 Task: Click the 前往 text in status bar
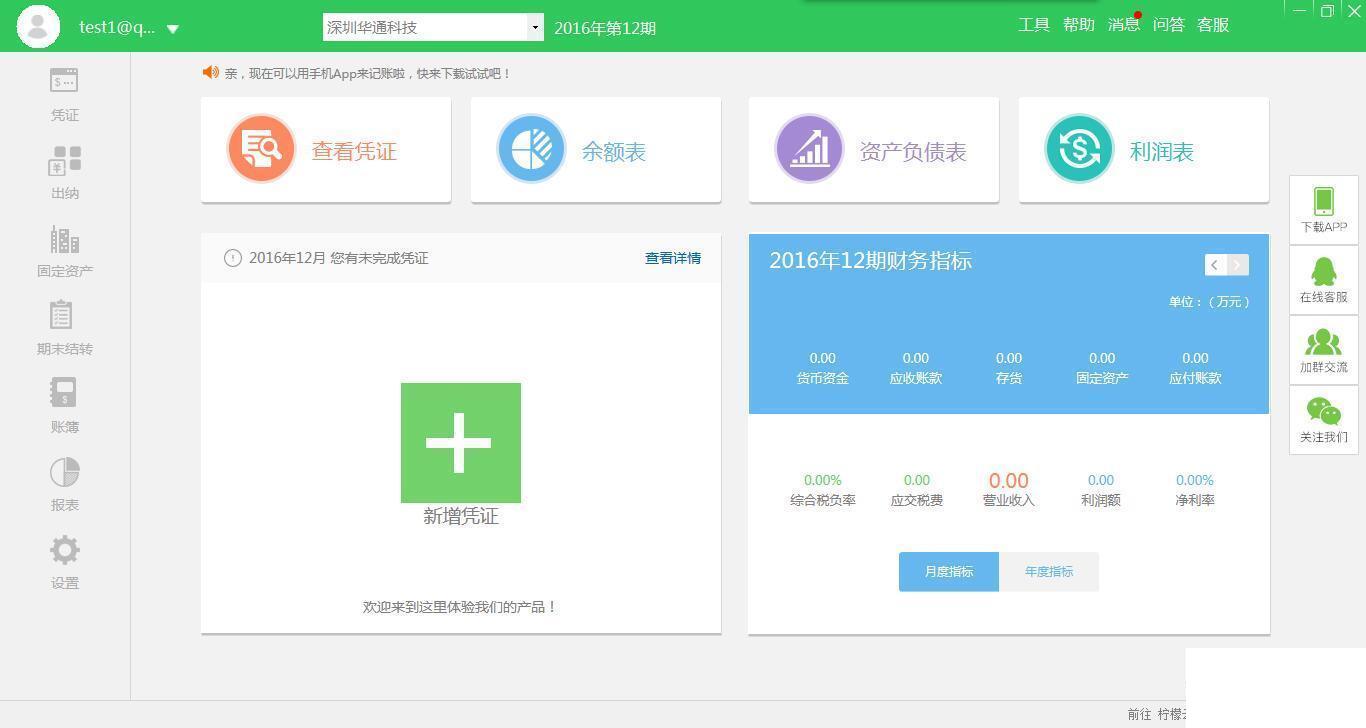(1139, 714)
